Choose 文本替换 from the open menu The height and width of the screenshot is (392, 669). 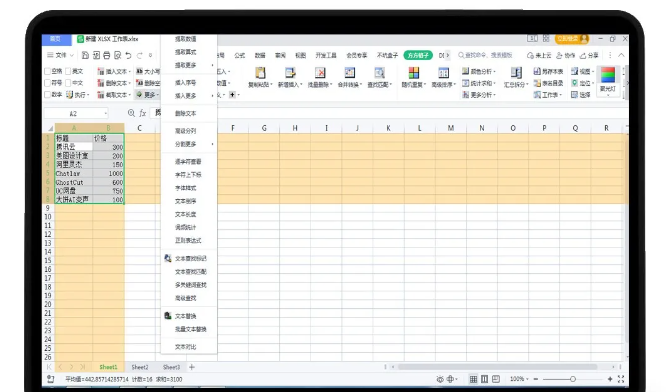185,316
